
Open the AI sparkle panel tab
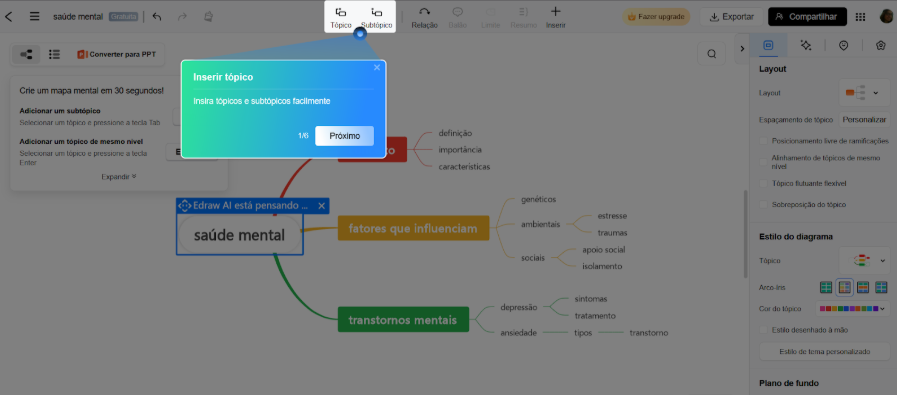tap(806, 46)
